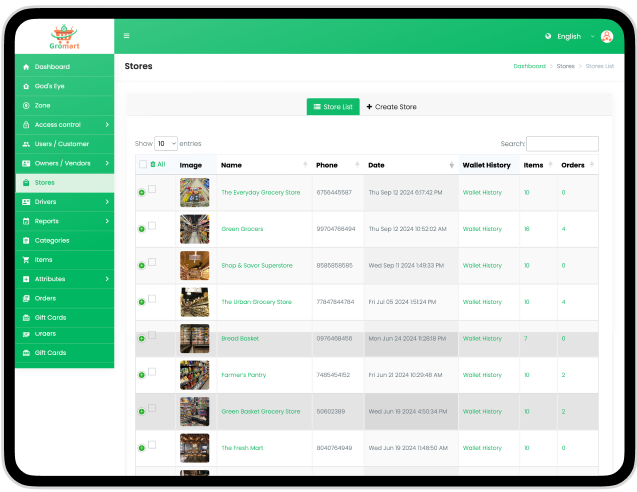Click the Farmer's Pantry store thumbnail image
637x492 pixels.
click(194, 375)
